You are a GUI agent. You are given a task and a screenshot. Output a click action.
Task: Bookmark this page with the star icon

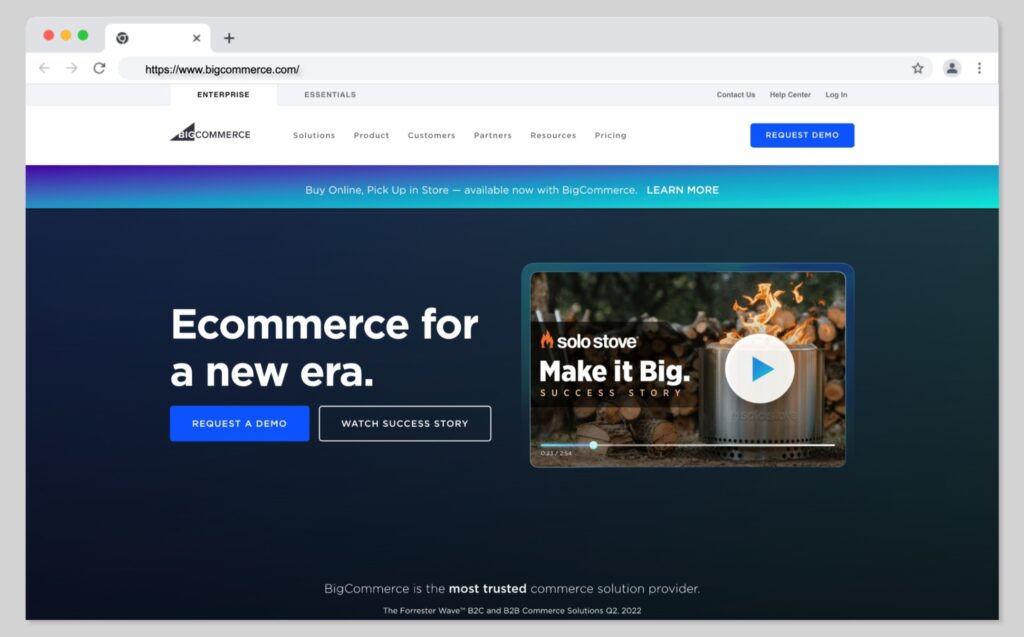click(917, 68)
